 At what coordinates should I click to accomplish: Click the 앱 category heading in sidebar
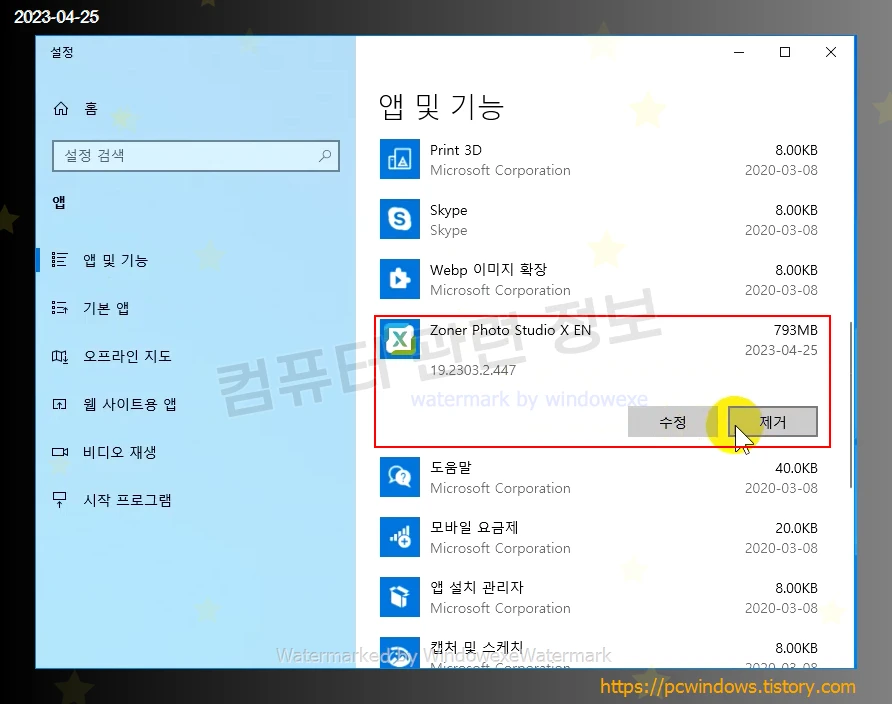click(59, 202)
